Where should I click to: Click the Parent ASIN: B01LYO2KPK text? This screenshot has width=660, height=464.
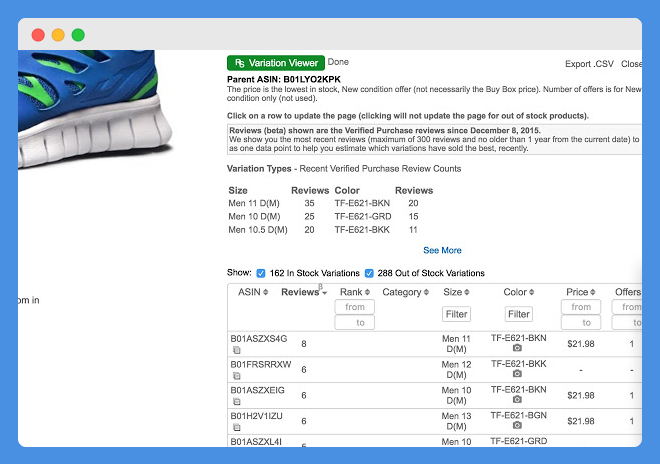(x=284, y=79)
